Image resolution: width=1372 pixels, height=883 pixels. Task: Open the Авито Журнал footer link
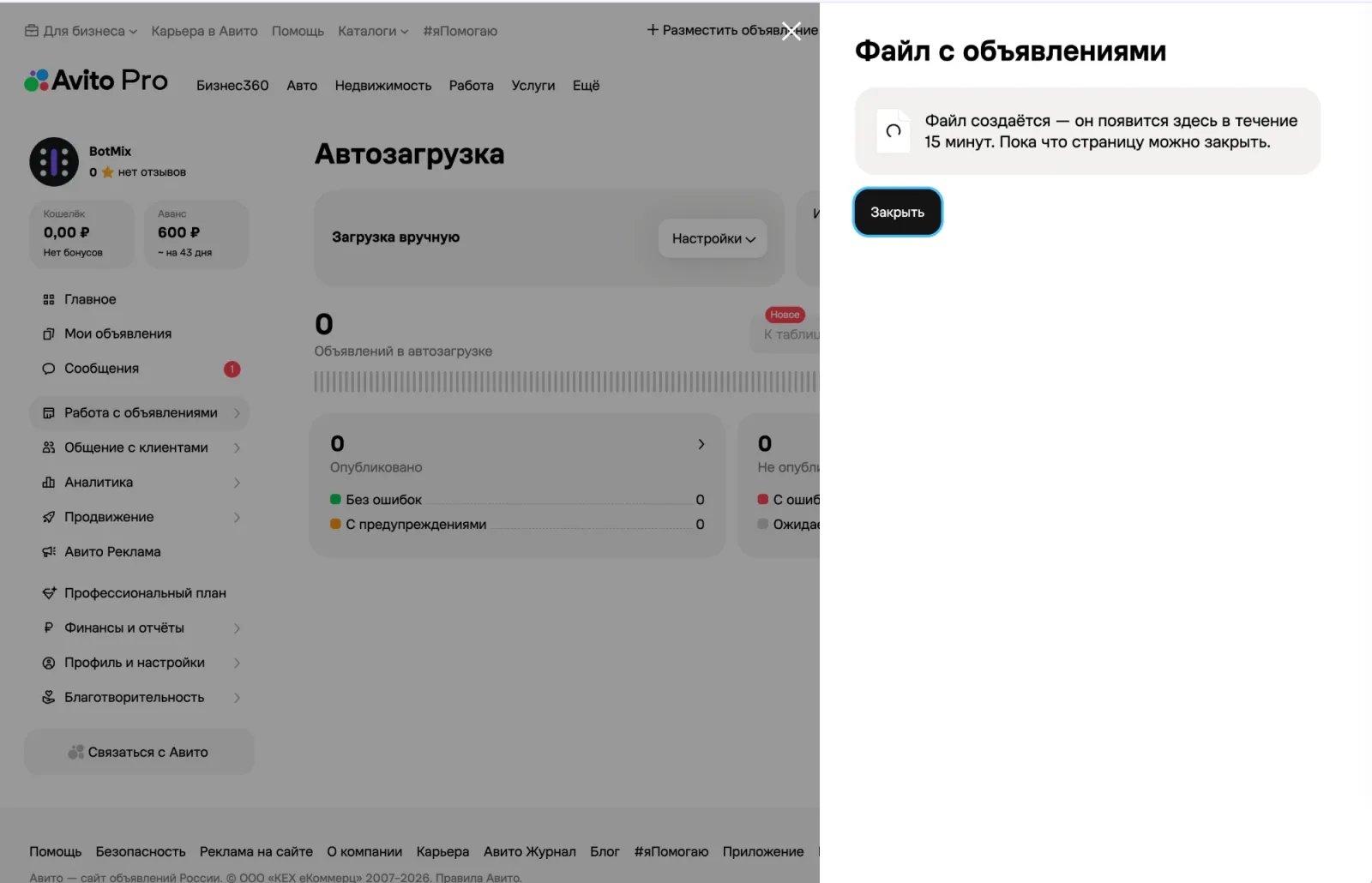[x=530, y=851]
